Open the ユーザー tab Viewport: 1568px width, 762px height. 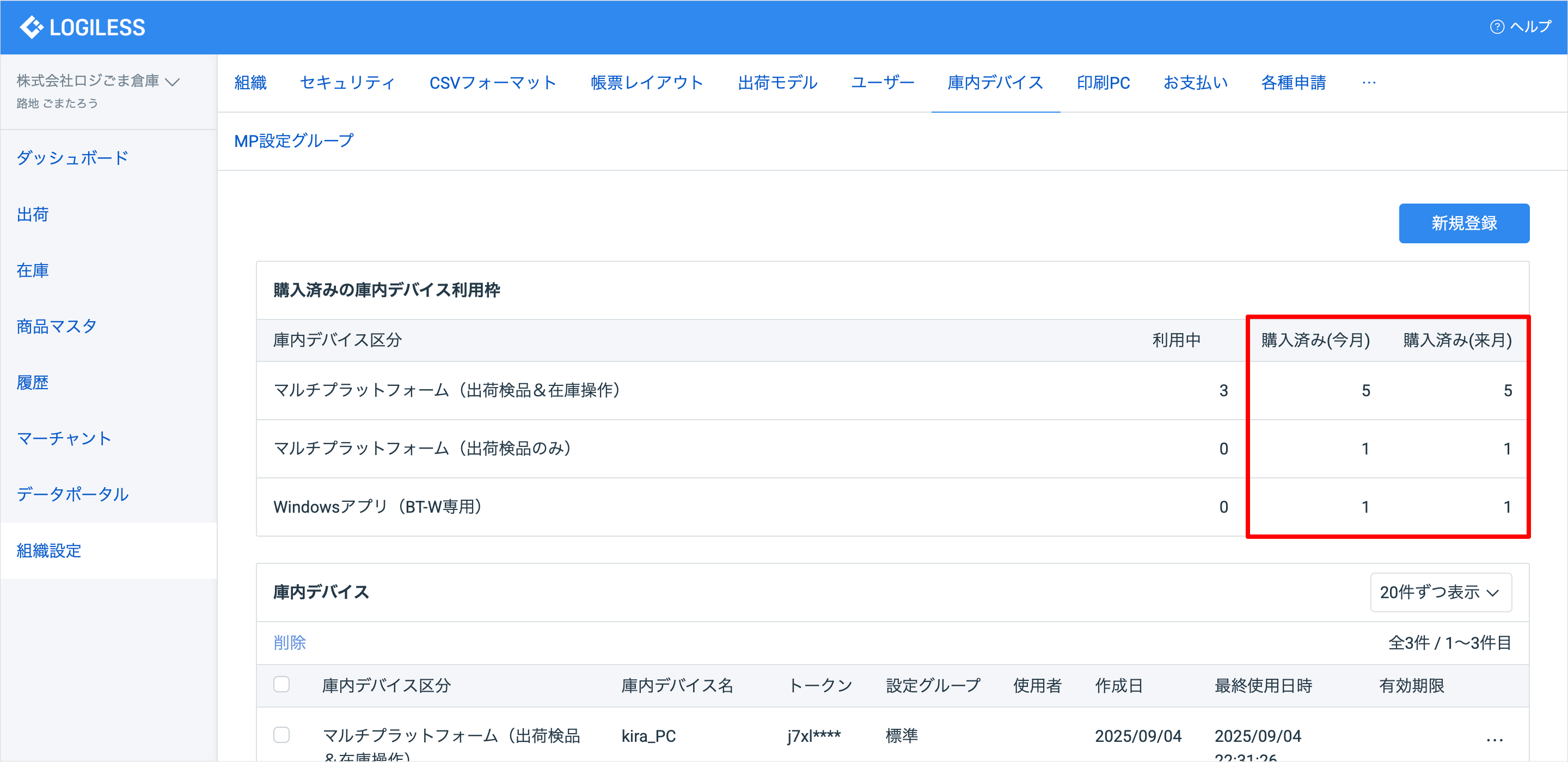click(882, 83)
